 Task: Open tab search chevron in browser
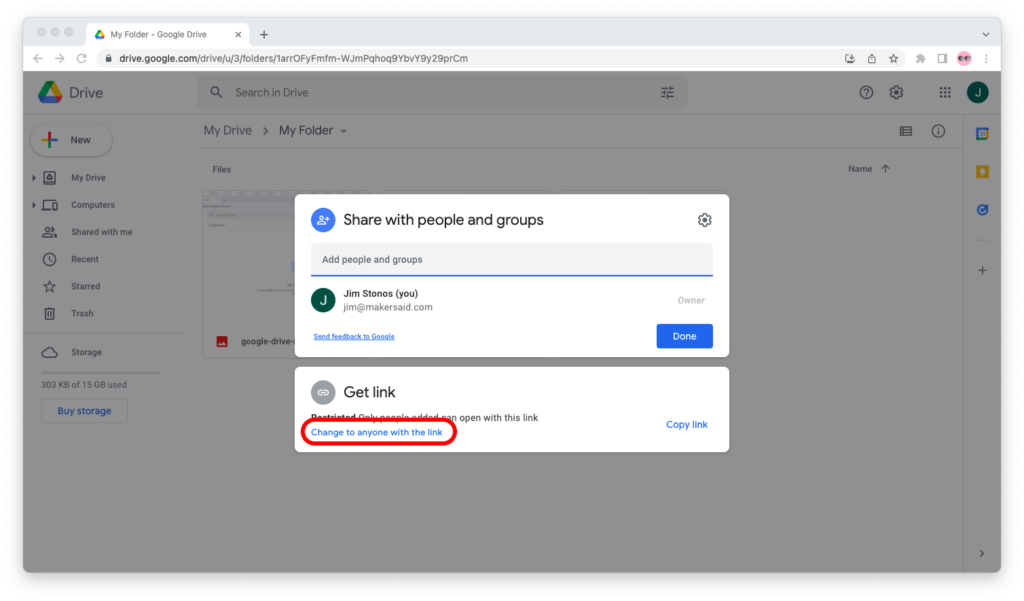click(985, 35)
